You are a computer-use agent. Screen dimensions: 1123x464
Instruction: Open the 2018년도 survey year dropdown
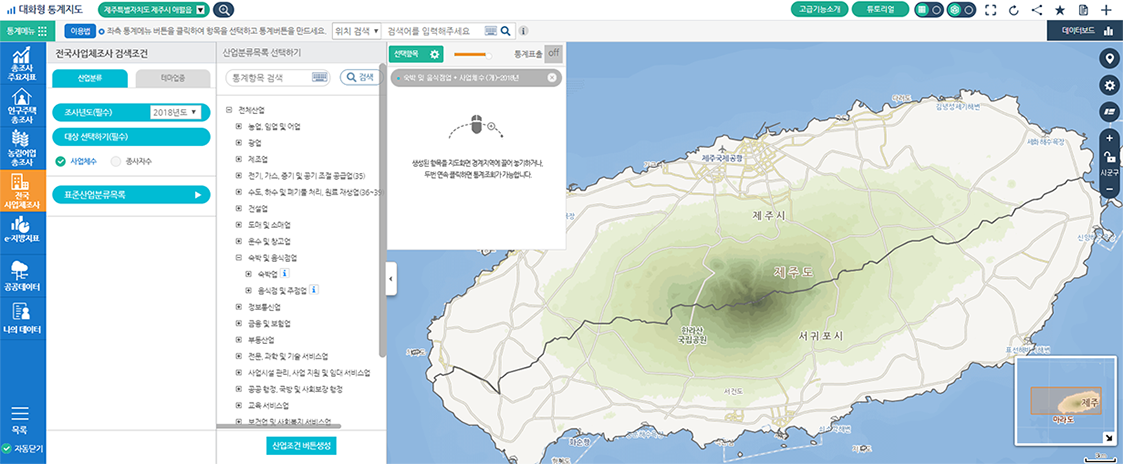tap(174, 112)
